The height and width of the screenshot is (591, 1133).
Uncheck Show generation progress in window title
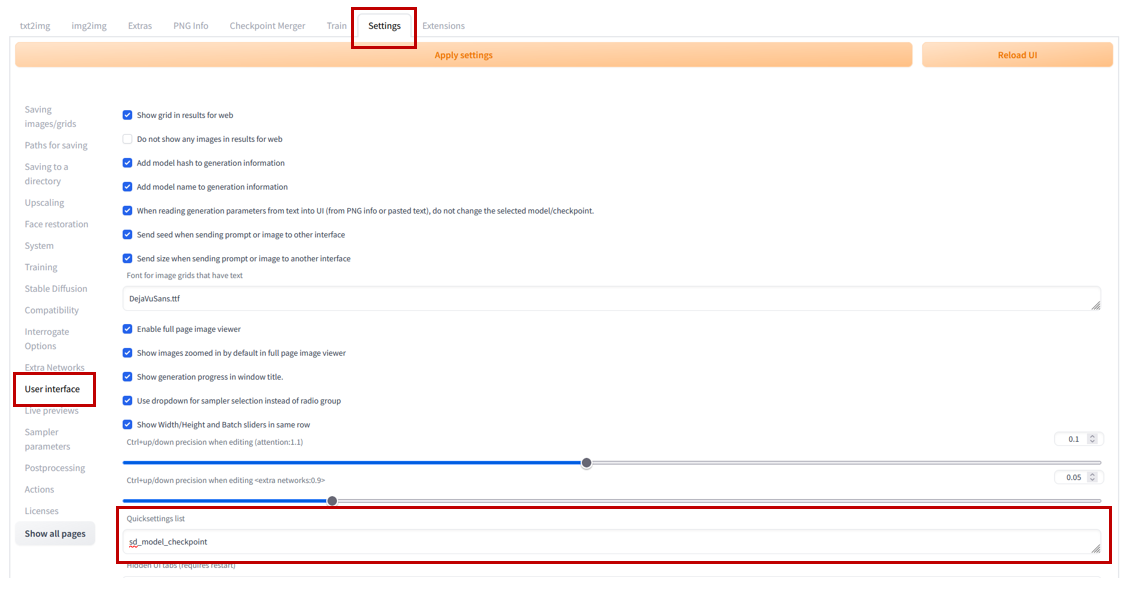pyautogui.click(x=128, y=377)
